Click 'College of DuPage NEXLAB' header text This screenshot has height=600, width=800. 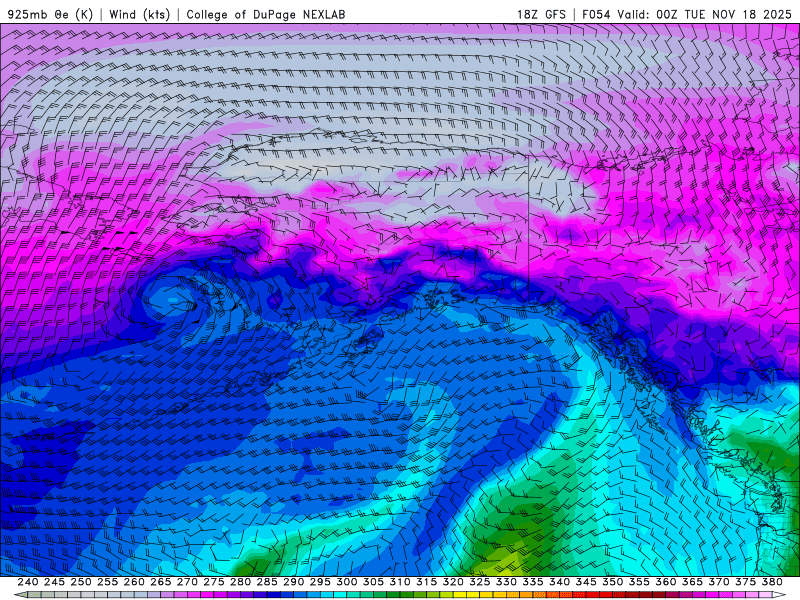click(266, 14)
